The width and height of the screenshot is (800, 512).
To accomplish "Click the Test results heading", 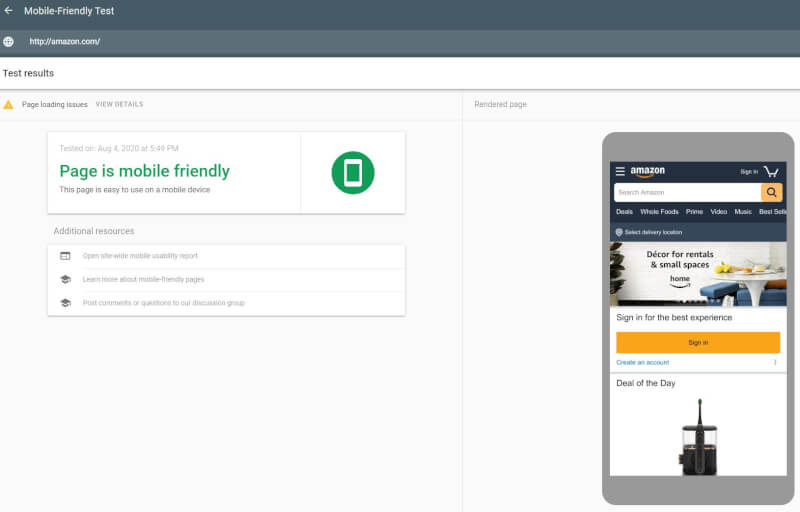I will [29, 73].
